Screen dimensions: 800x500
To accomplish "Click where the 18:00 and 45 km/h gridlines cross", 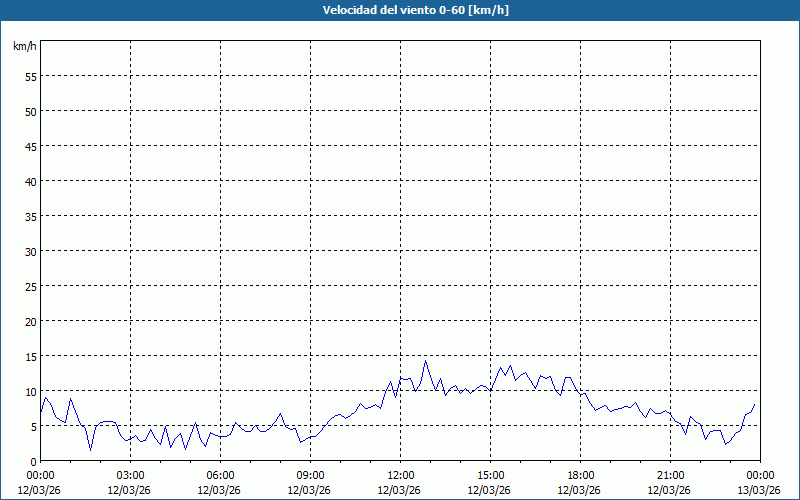I will click(x=580, y=146).
